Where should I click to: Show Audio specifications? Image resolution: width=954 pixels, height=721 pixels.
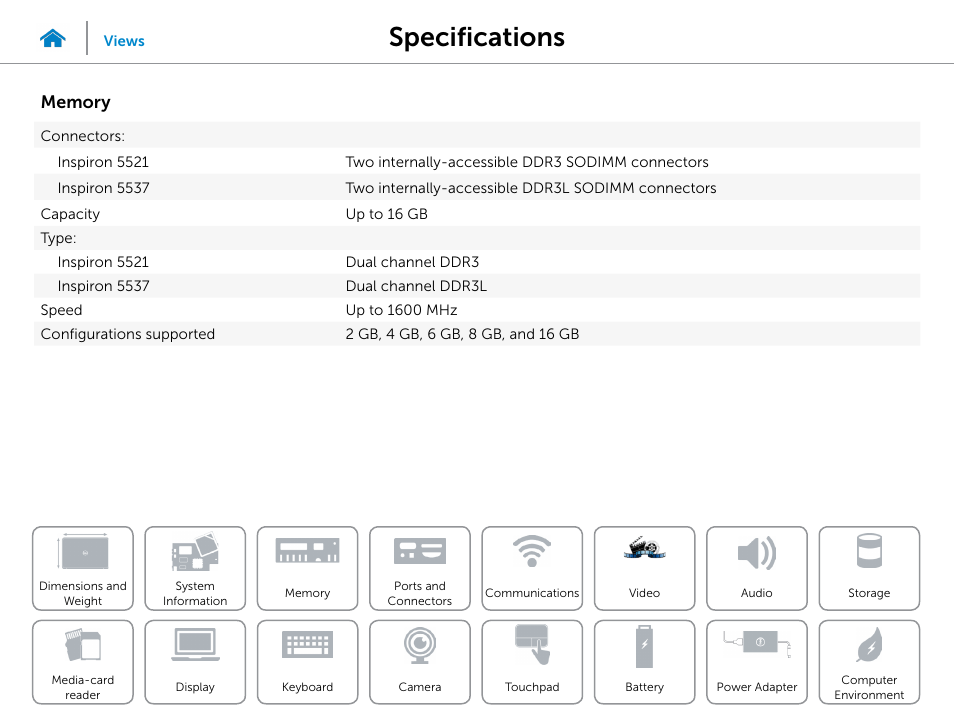click(x=757, y=568)
